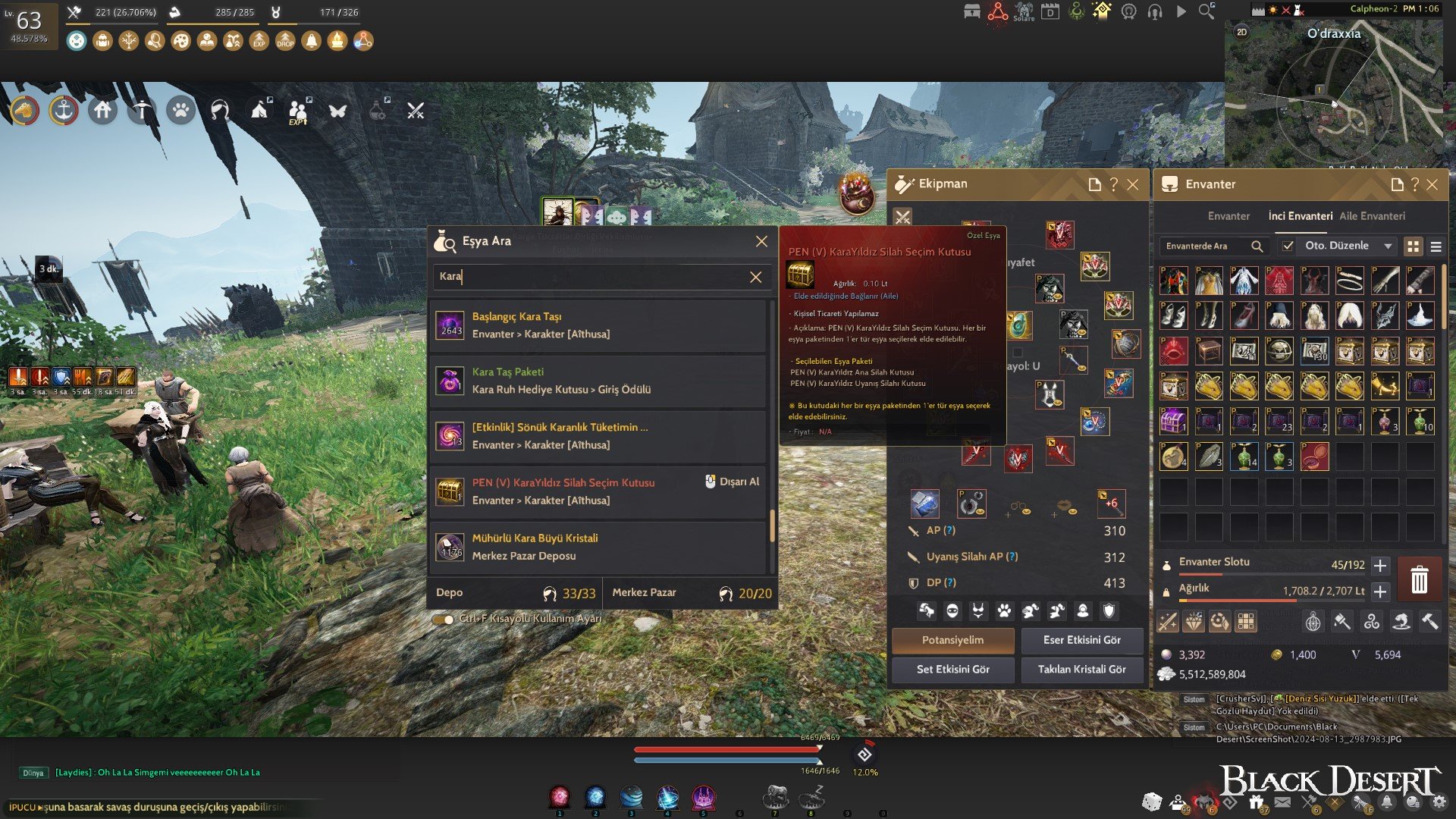Screen dimensions: 1456x819
Task: Click Eser Etkisini Gör button
Action: pyautogui.click(x=1081, y=640)
